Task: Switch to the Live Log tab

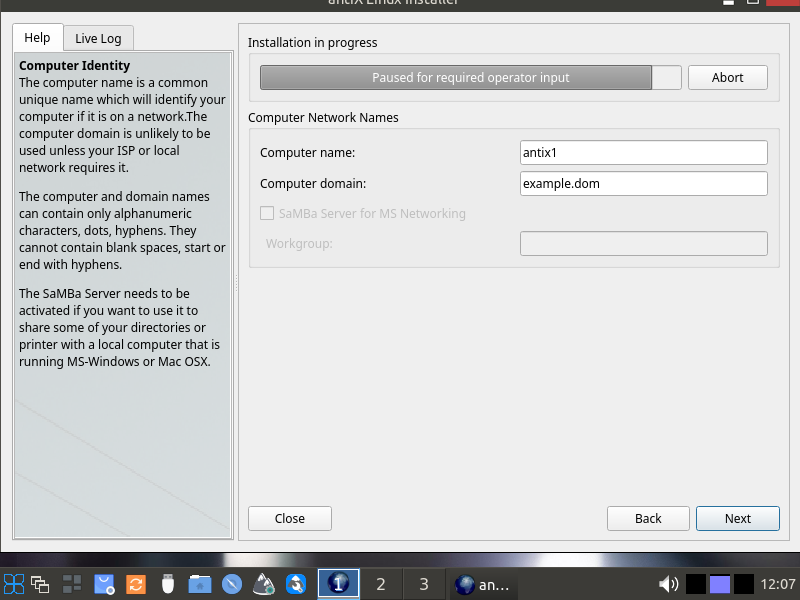Action: pyautogui.click(x=98, y=38)
